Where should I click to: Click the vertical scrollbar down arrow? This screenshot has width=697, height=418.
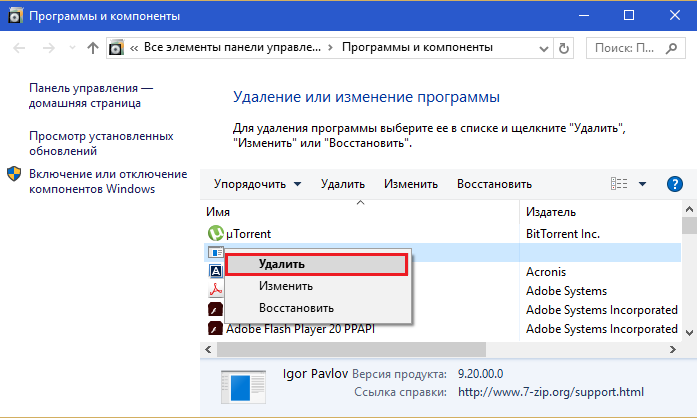click(689, 333)
